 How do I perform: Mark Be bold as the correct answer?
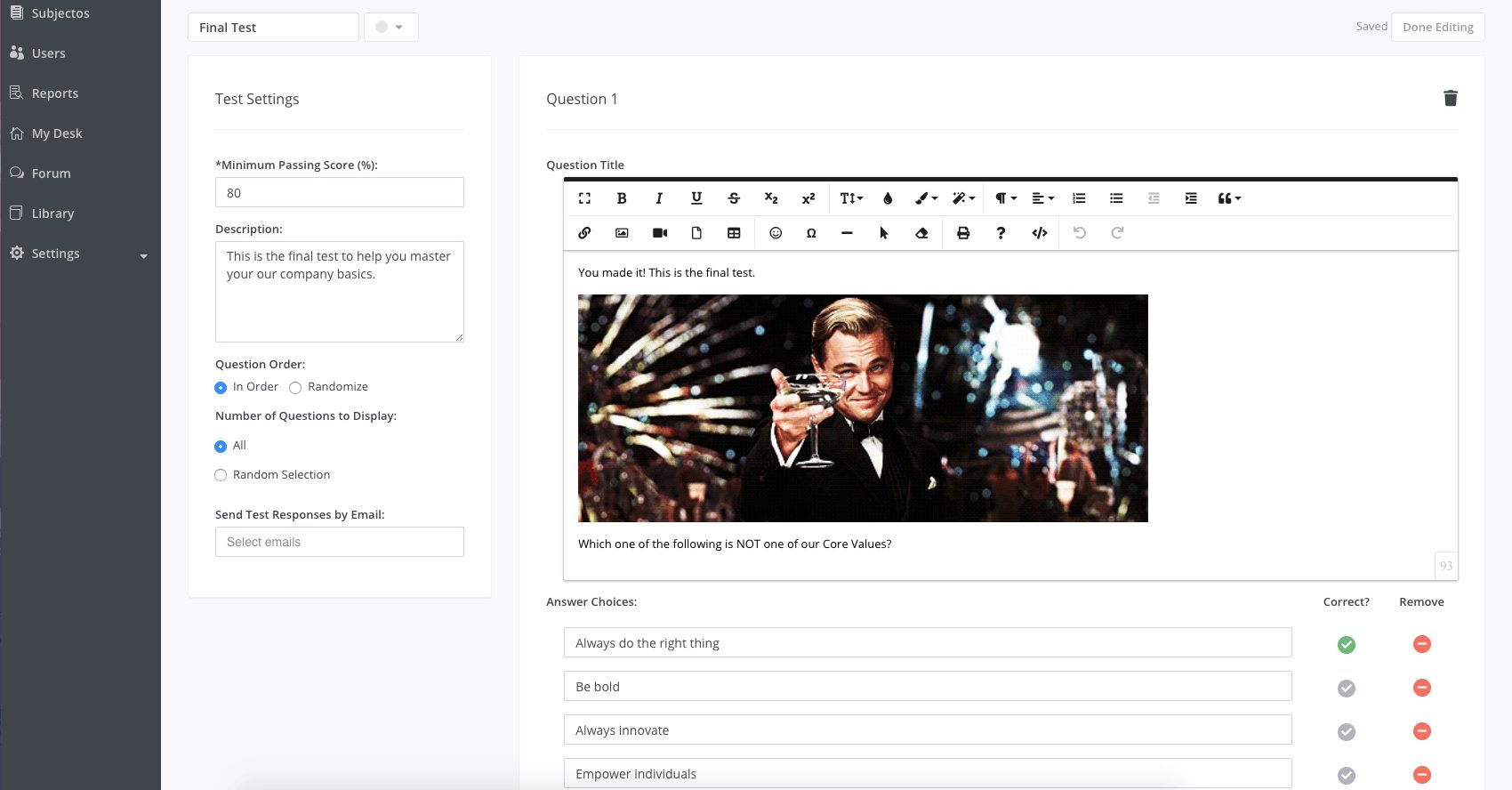(x=1347, y=688)
